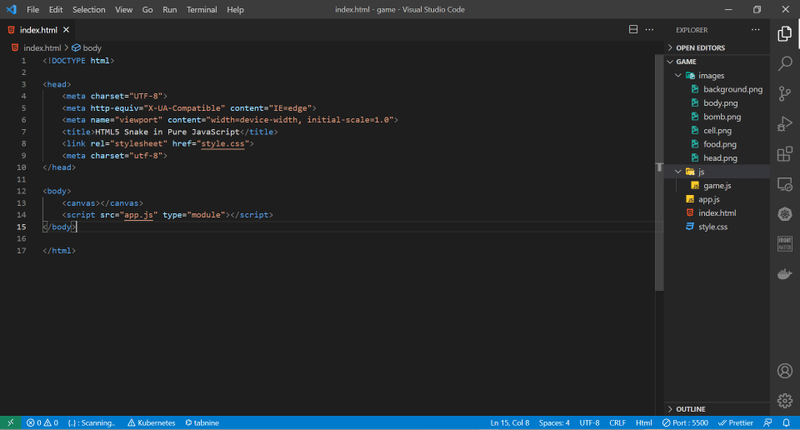Open the Manage gear icon
The width and height of the screenshot is (800, 430).
[x=785, y=400]
